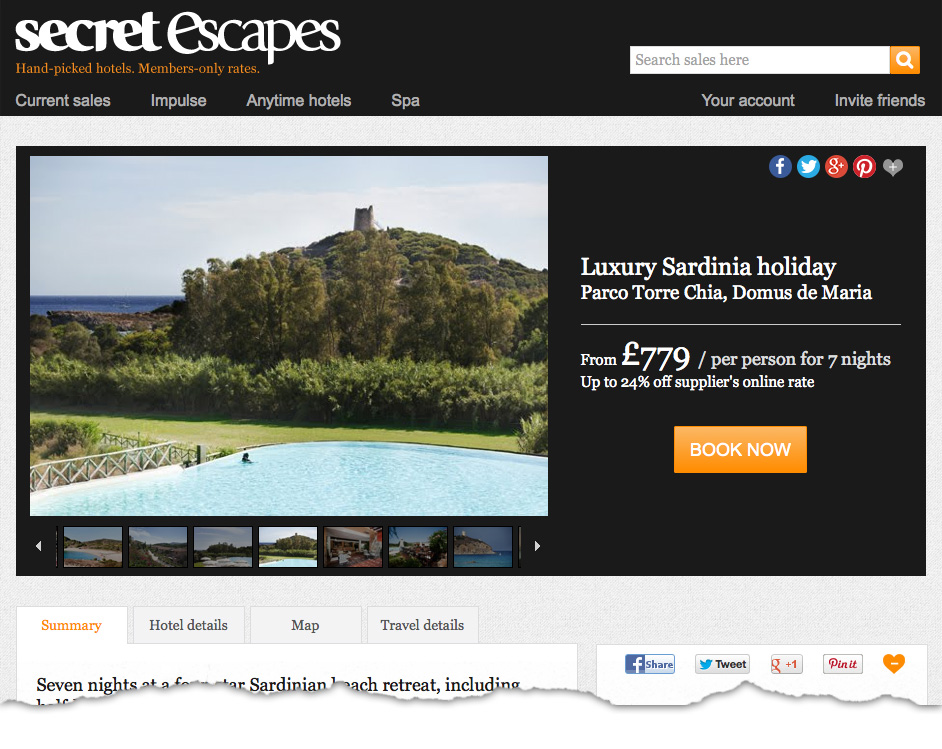Remove favourite with orange heart icon
The image size is (942, 749).
893,664
